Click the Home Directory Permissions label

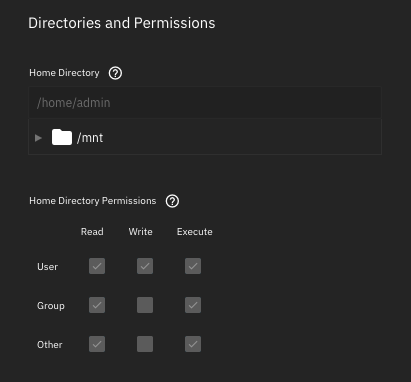tap(93, 201)
